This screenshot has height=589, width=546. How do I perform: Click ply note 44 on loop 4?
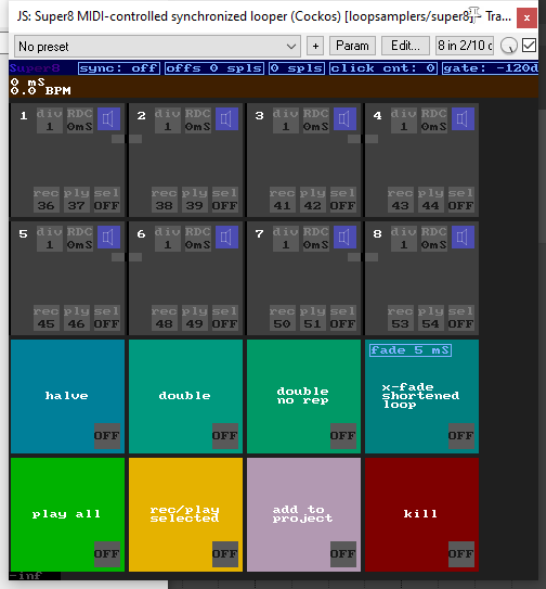coord(431,200)
